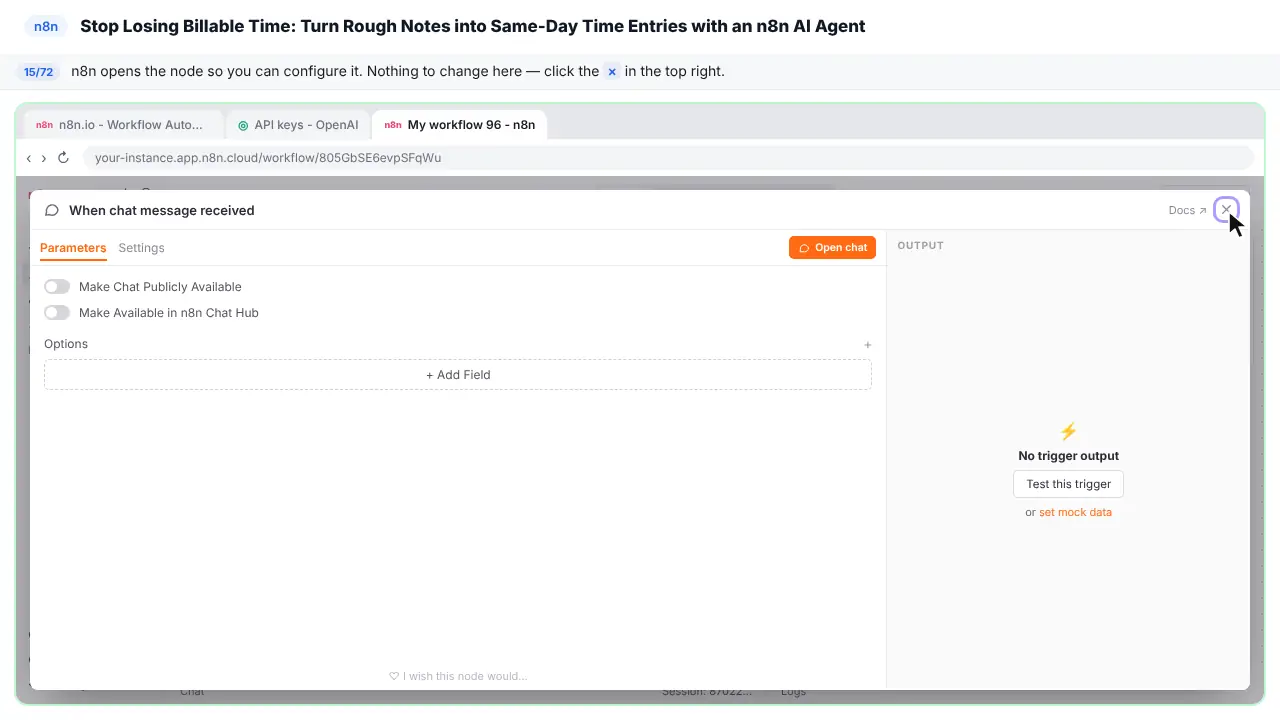Open the set mock data link

(1075, 512)
